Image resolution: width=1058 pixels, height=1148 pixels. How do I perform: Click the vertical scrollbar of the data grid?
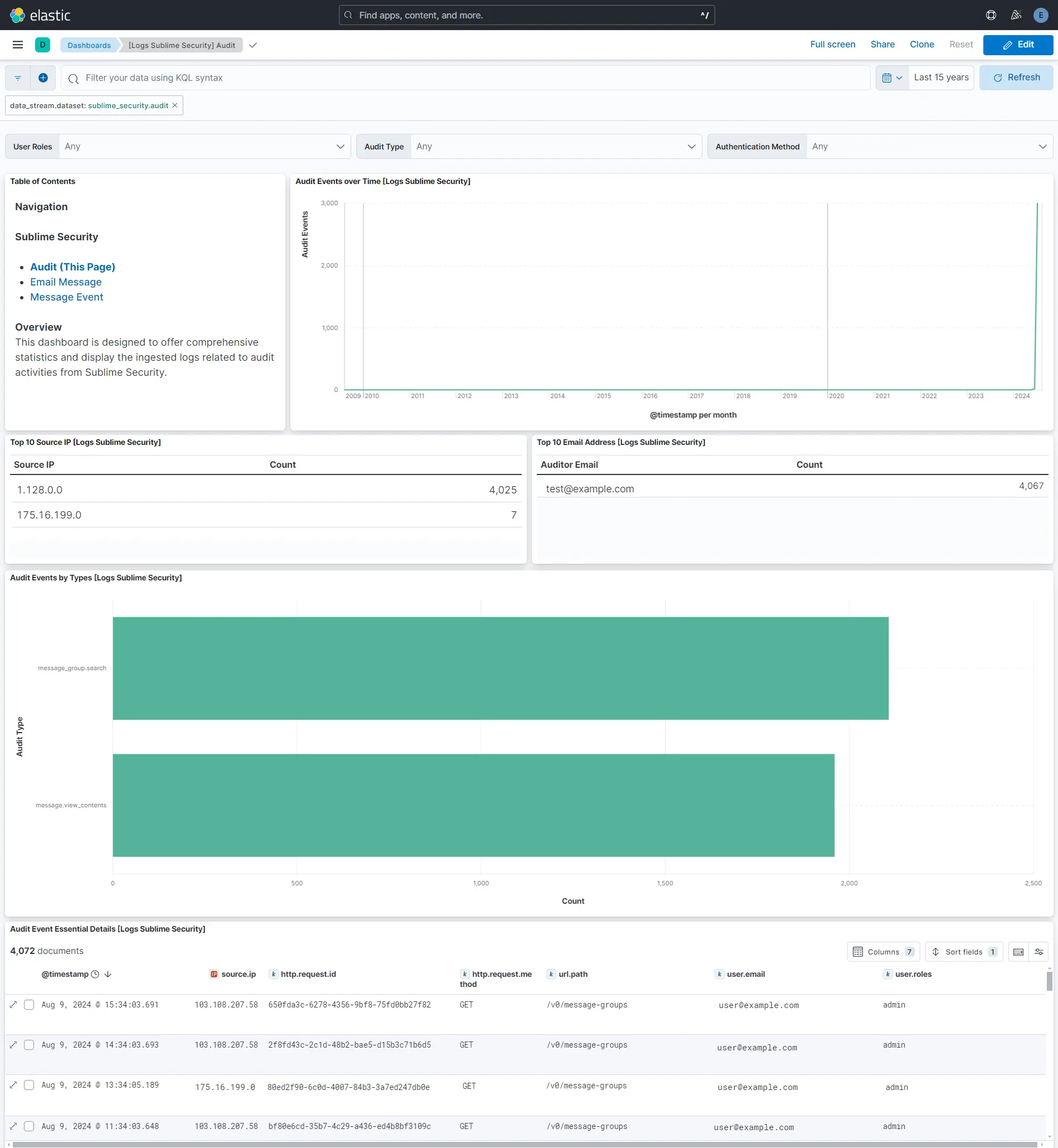click(1049, 981)
